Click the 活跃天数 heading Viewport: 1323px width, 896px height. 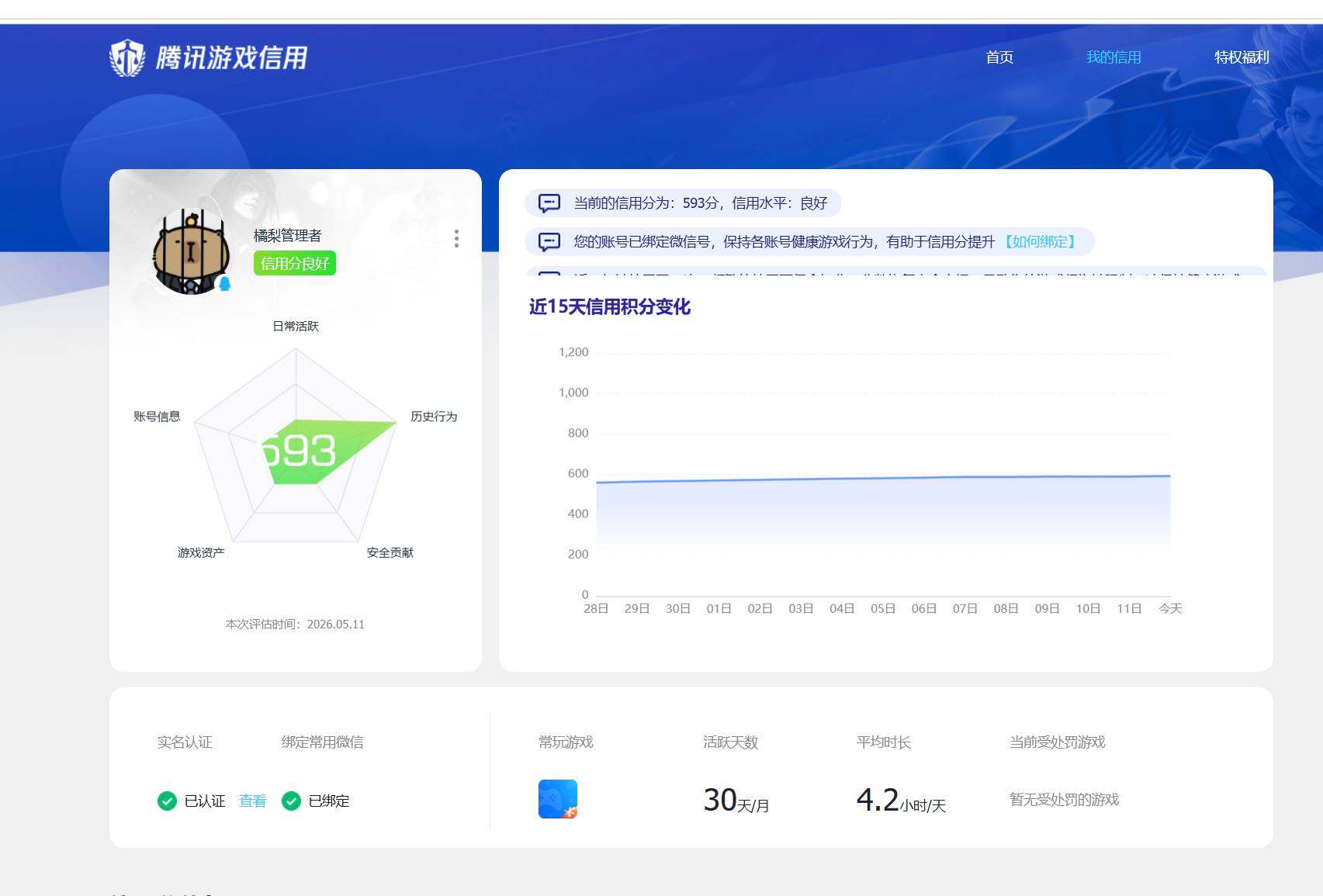730,742
